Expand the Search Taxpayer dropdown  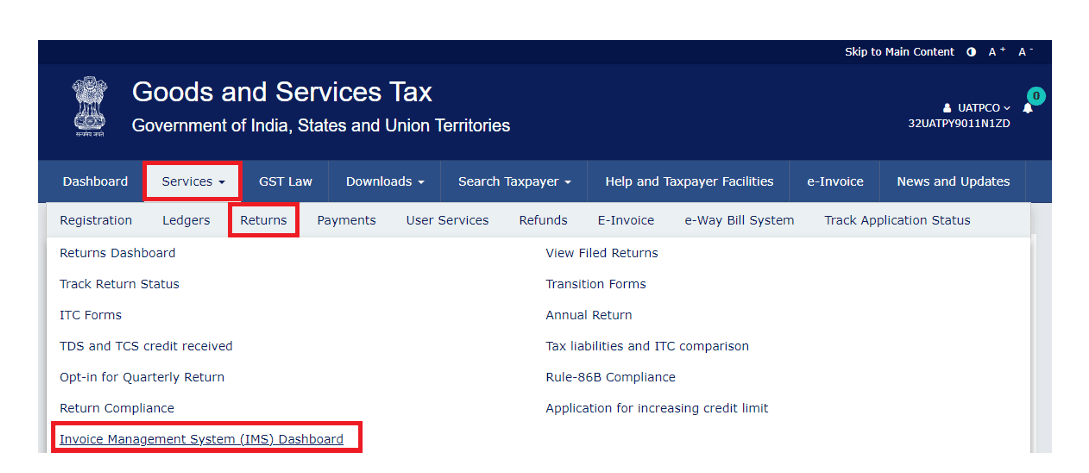click(x=514, y=181)
